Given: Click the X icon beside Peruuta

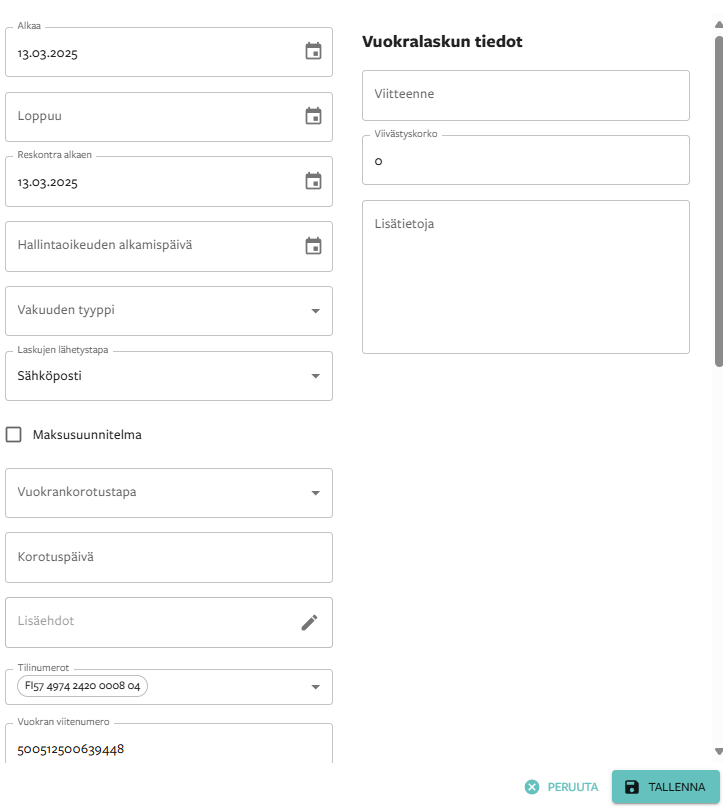Looking at the screenshot, I should pos(532,787).
